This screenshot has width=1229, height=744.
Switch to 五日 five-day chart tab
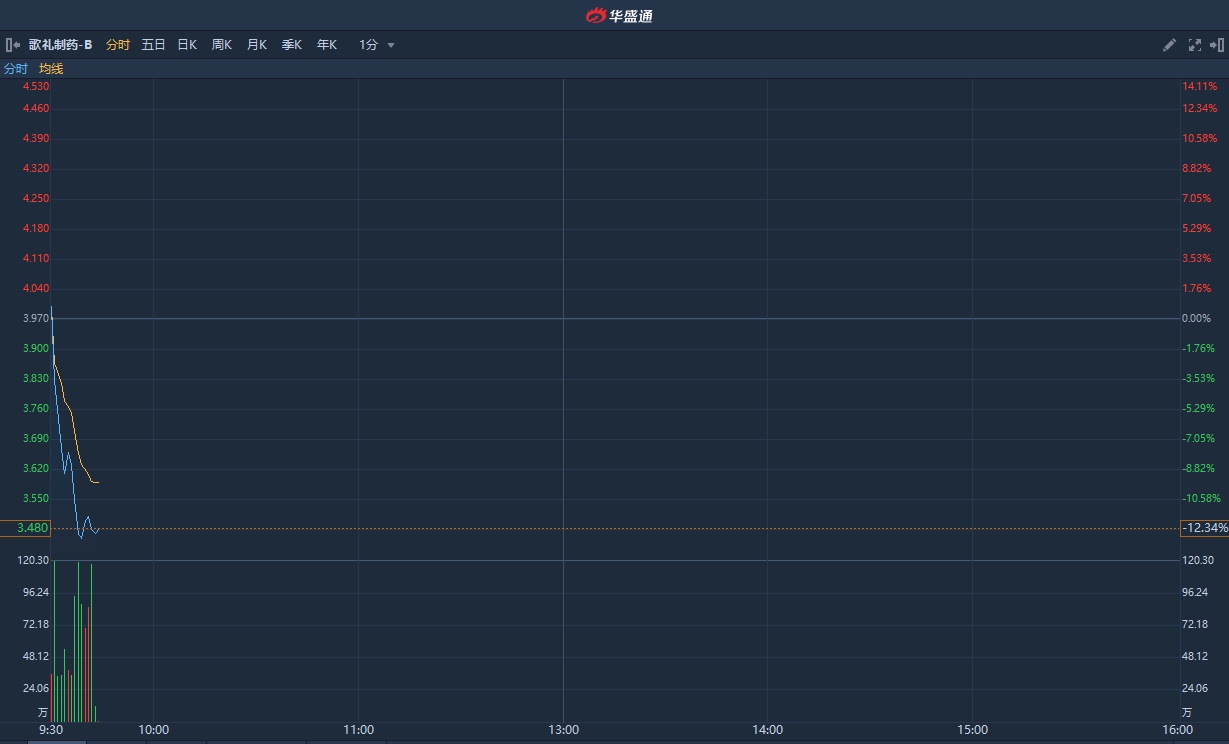tap(153, 45)
